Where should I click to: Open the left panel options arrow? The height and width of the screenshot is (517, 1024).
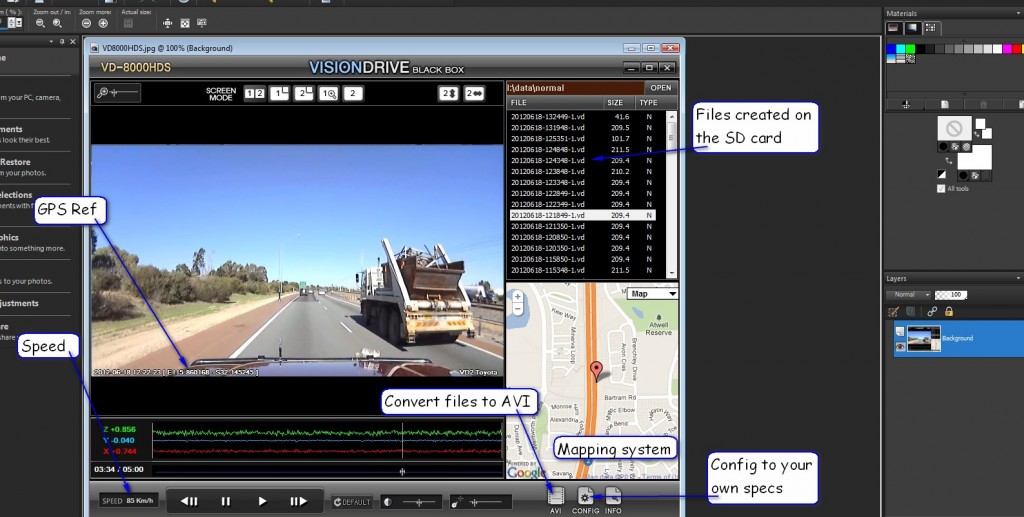(52, 42)
